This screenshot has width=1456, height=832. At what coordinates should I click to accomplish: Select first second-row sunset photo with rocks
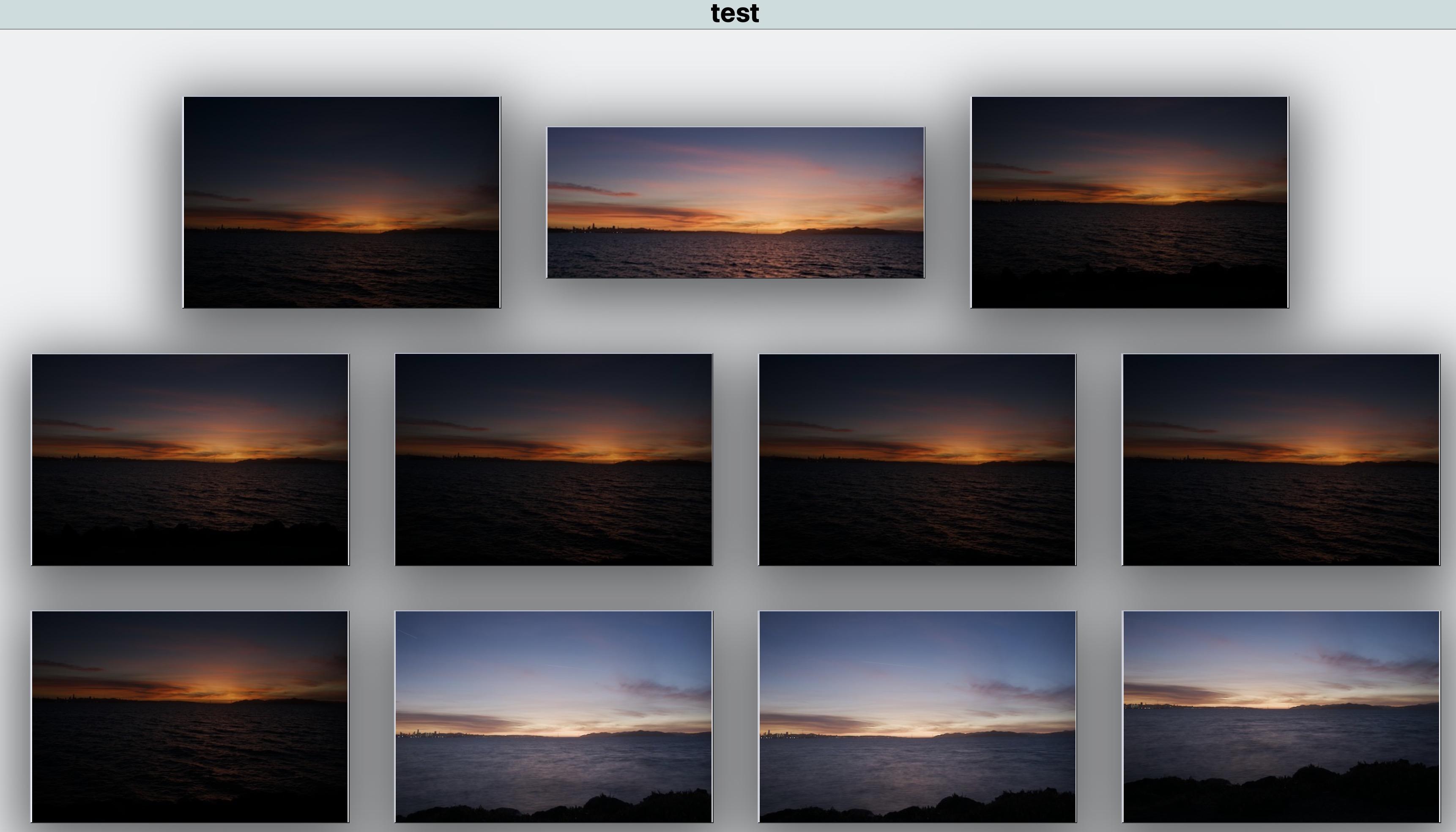pyautogui.click(x=190, y=460)
